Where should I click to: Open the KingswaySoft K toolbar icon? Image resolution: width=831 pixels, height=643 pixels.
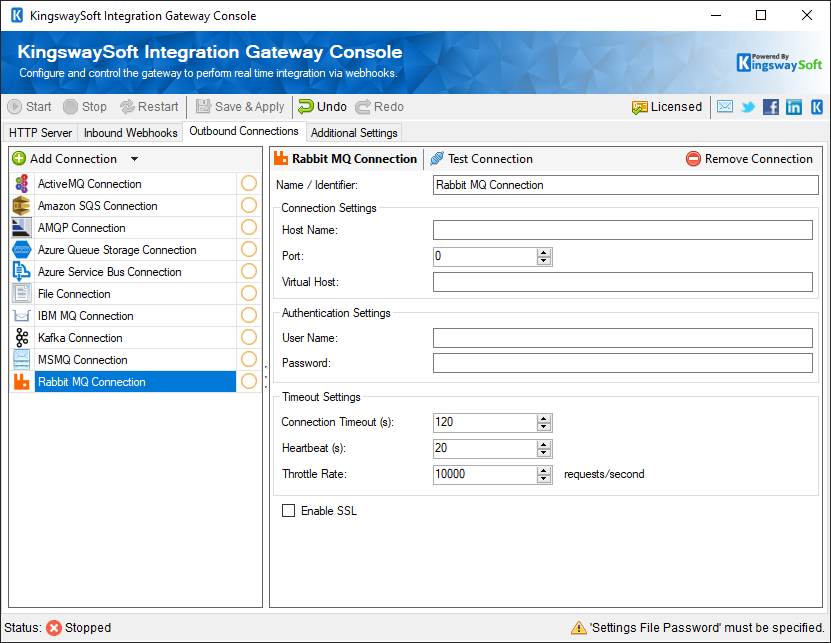pyautogui.click(x=817, y=107)
